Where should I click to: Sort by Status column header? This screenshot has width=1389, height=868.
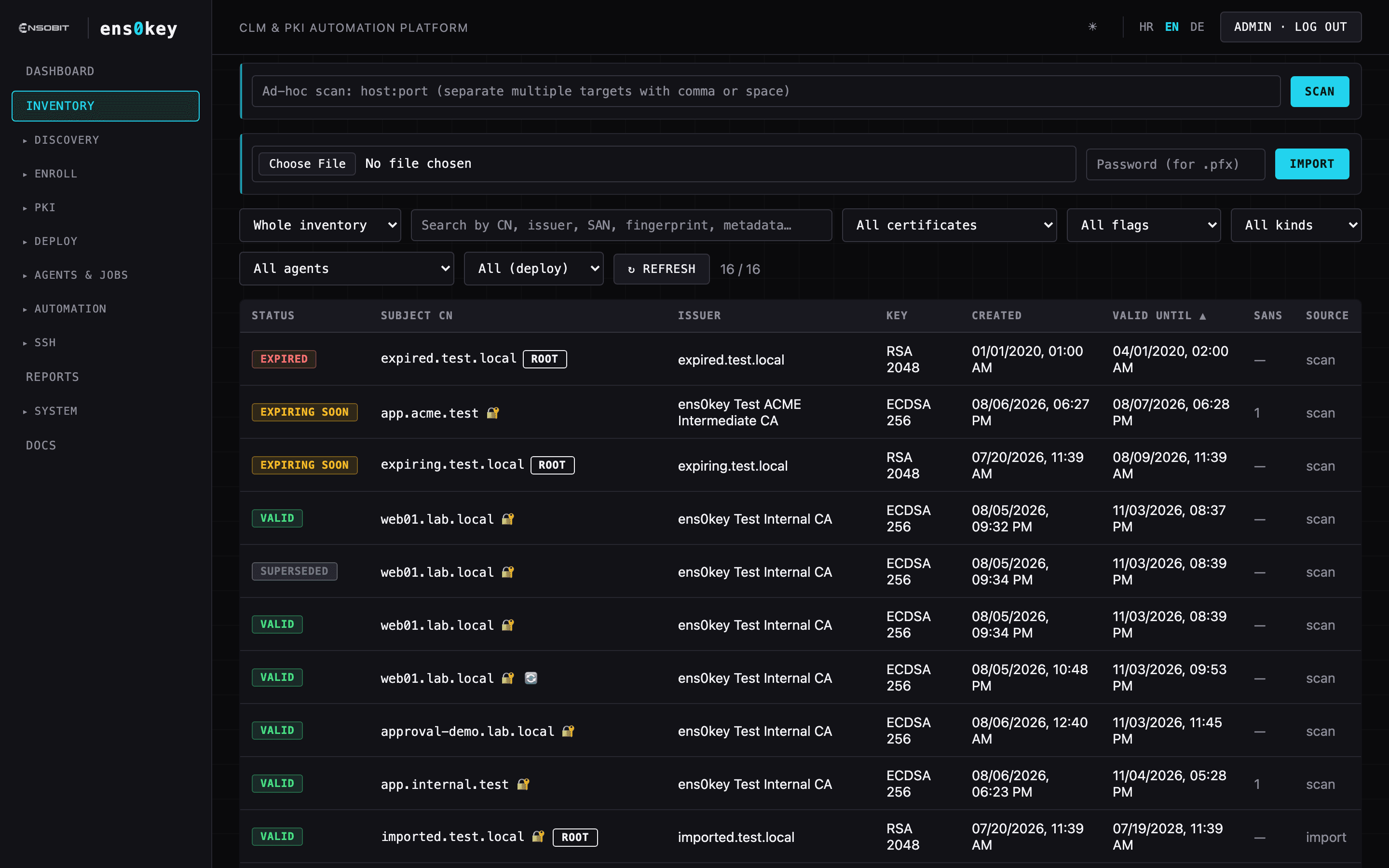point(272,316)
